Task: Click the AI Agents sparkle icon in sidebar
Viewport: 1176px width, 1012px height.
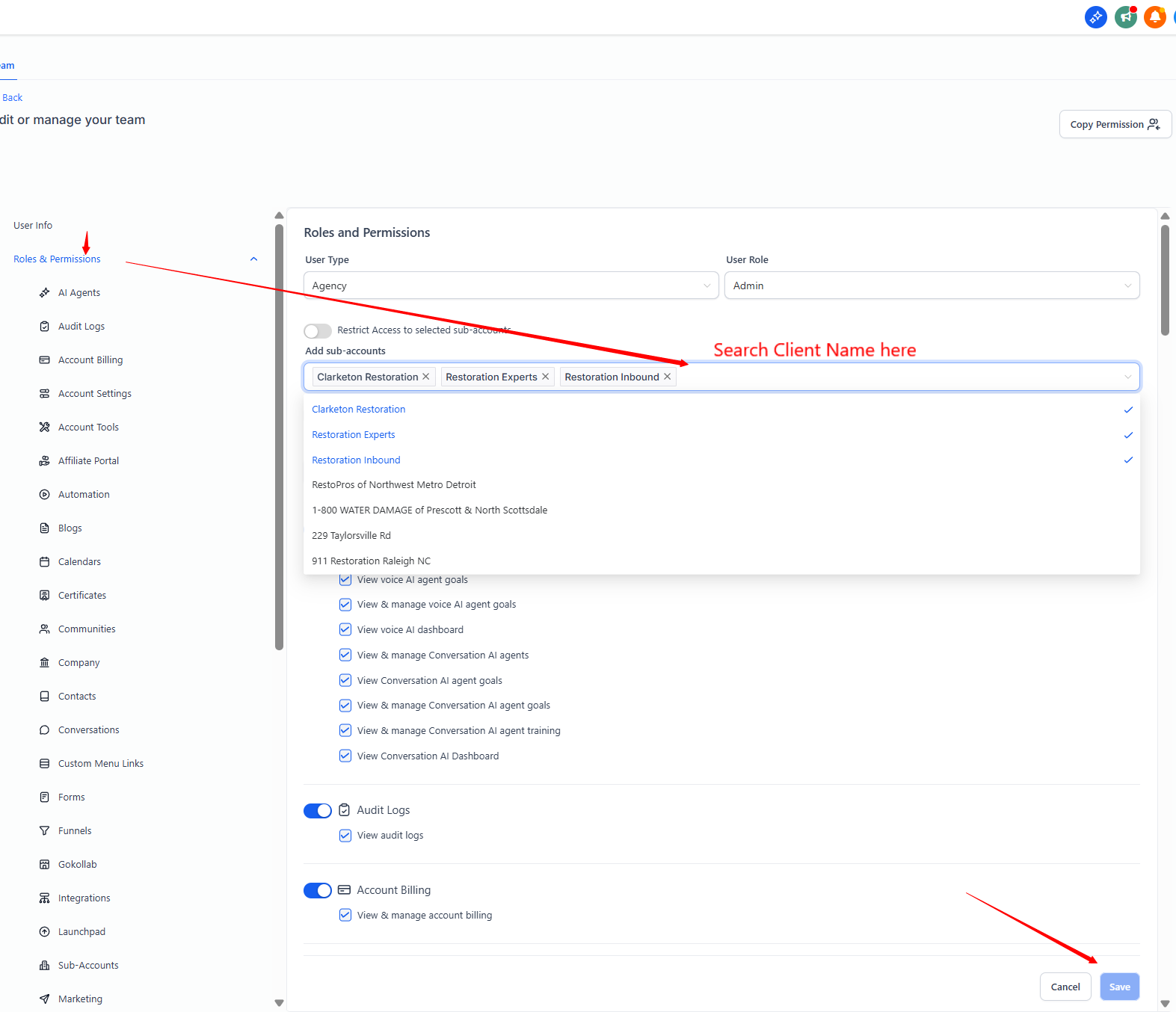Action: point(45,293)
